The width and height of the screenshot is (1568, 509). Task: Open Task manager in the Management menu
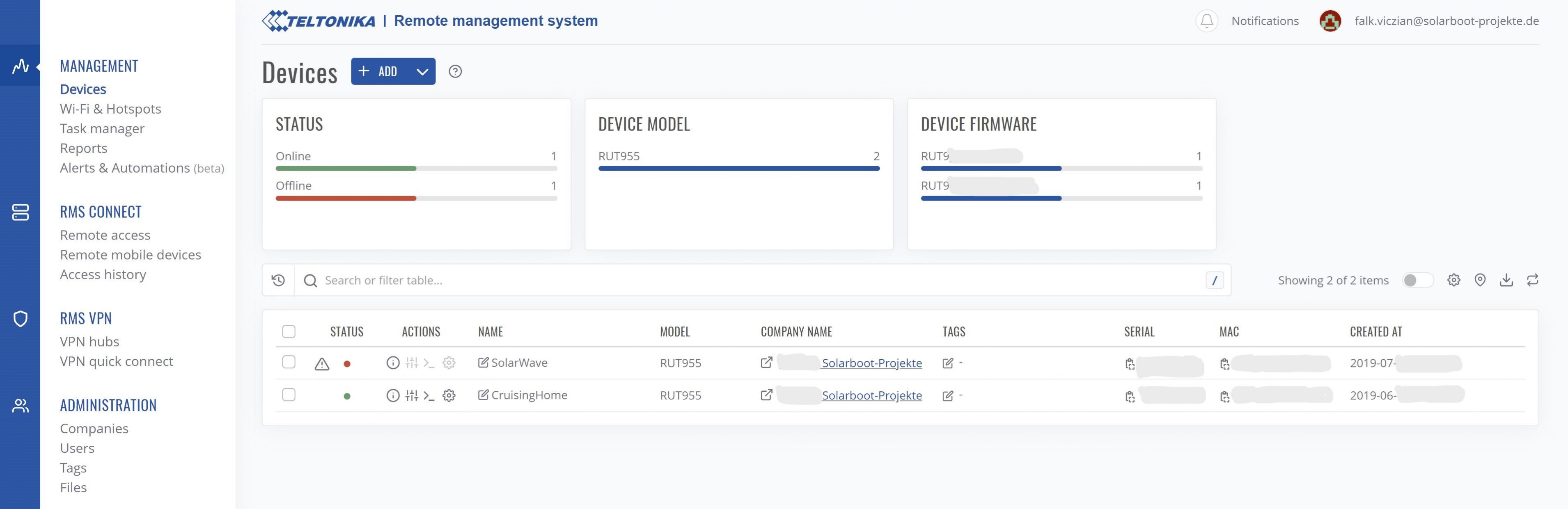pos(102,128)
